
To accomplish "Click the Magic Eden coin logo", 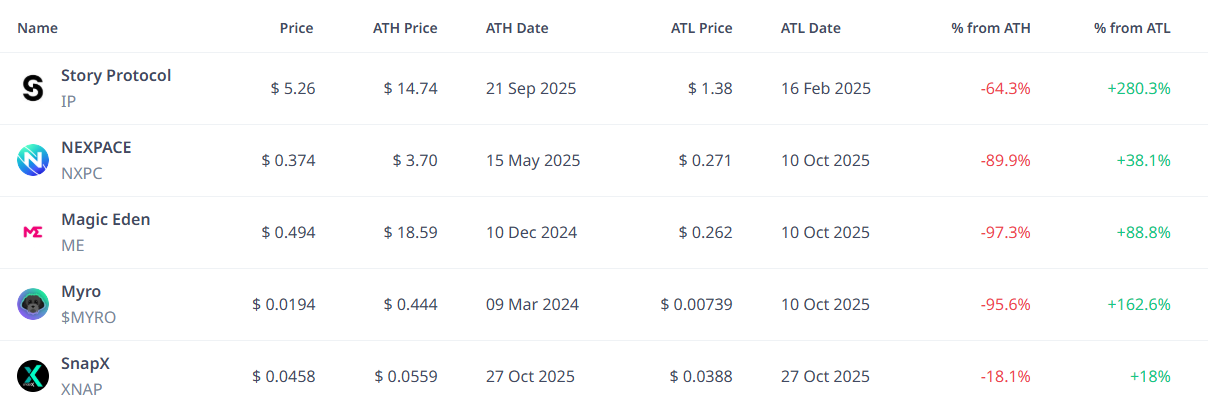I will [33, 233].
